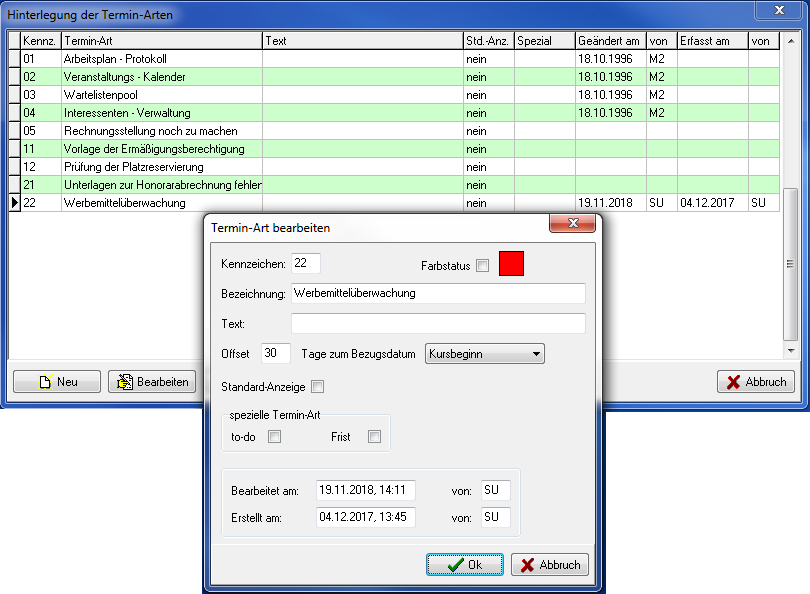Click the Bearbeitet am date field

coord(366,490)
